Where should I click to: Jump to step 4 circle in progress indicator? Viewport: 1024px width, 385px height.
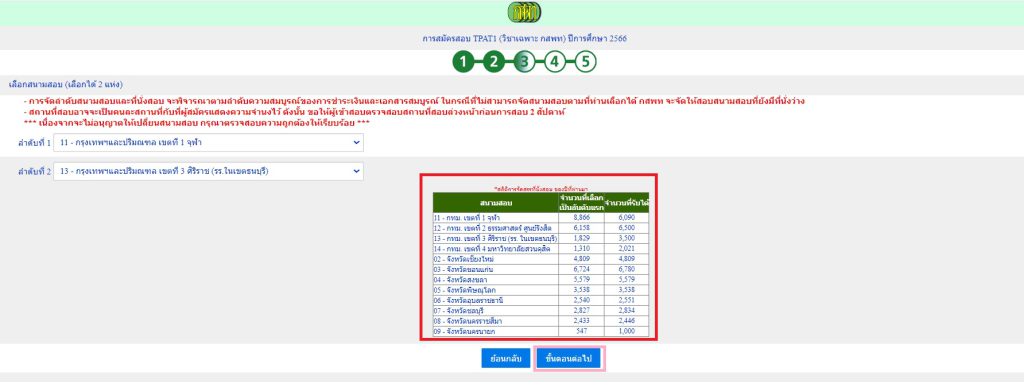(x=554, y=63)
